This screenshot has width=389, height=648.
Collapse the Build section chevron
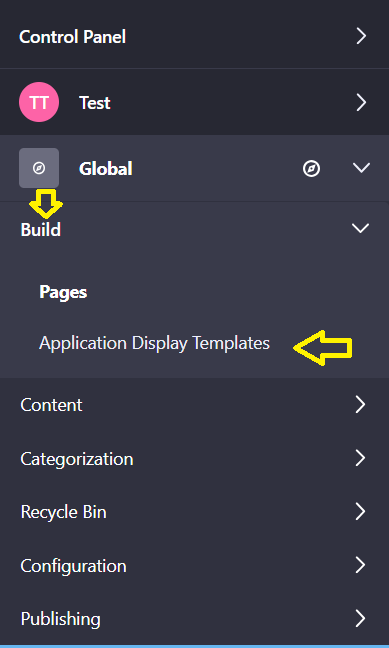click(x=360, y=228)
